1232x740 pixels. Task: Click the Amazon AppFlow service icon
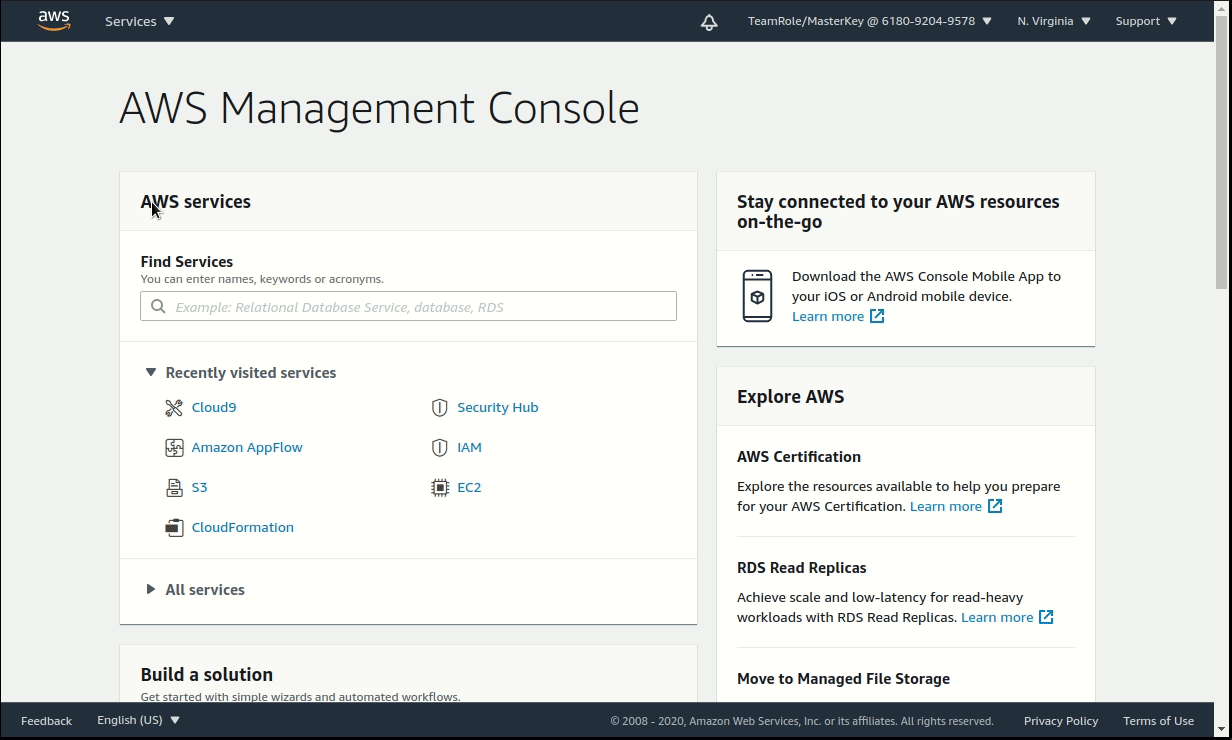(x=174, y=448)
